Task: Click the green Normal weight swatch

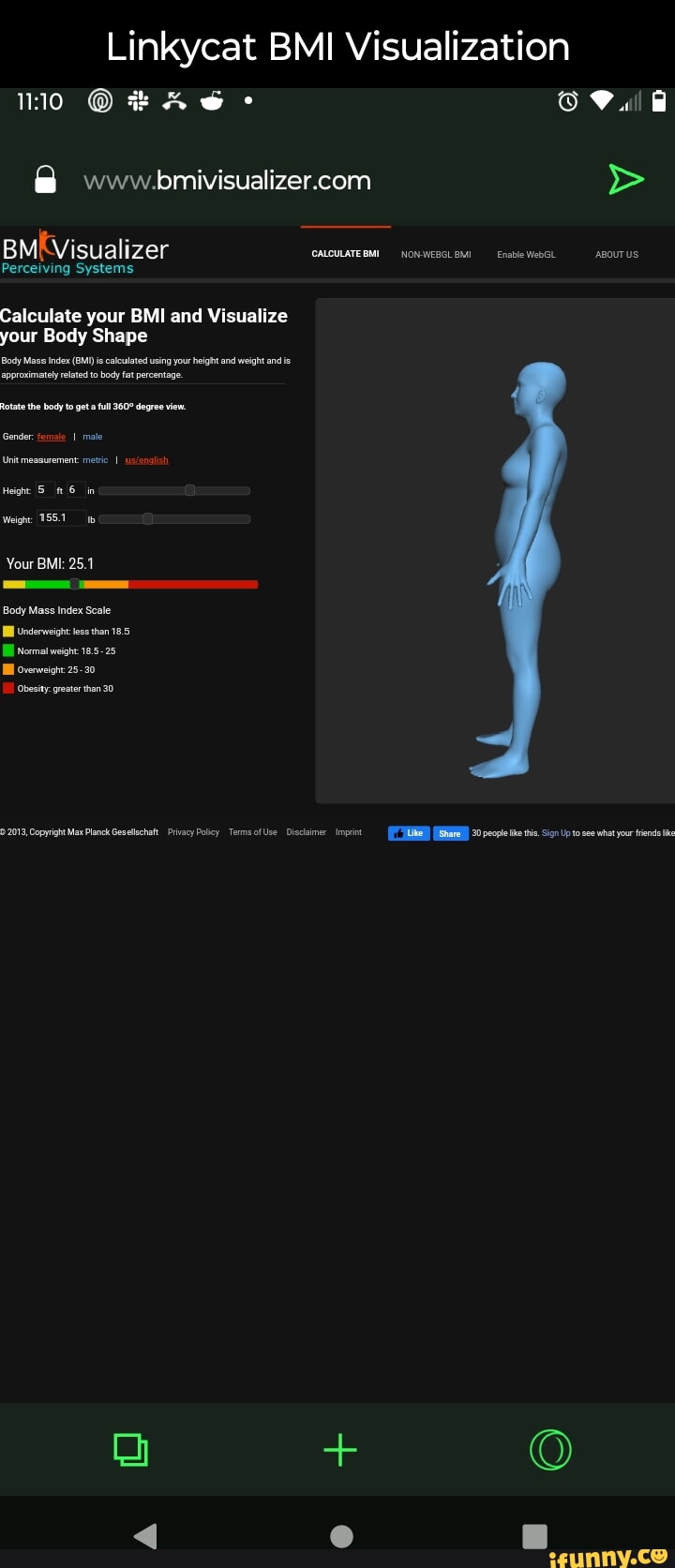Action: [8, 650]
